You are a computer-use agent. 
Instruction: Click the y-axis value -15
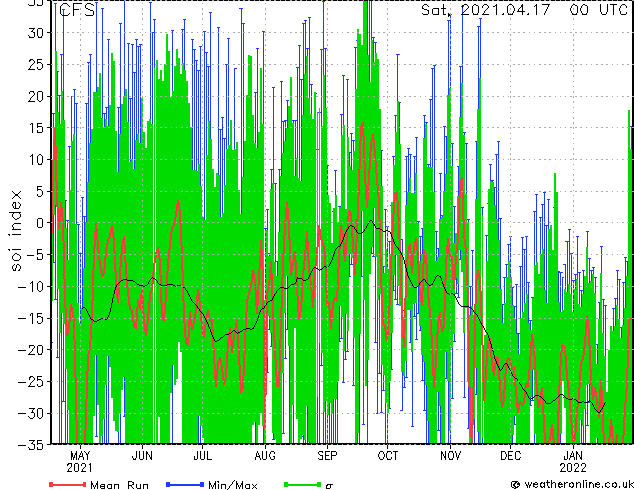[32, 319]
